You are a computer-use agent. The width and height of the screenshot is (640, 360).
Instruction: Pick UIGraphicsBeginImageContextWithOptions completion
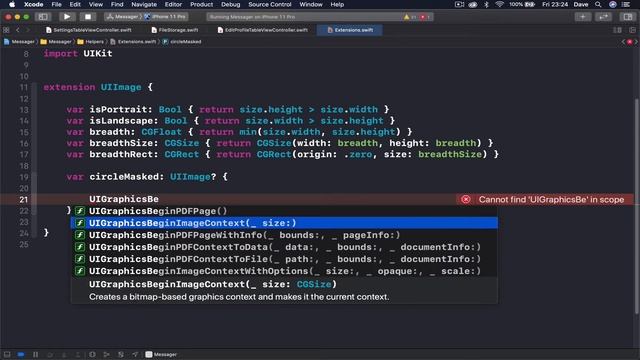pyautogui.click(x=284, y=271)
